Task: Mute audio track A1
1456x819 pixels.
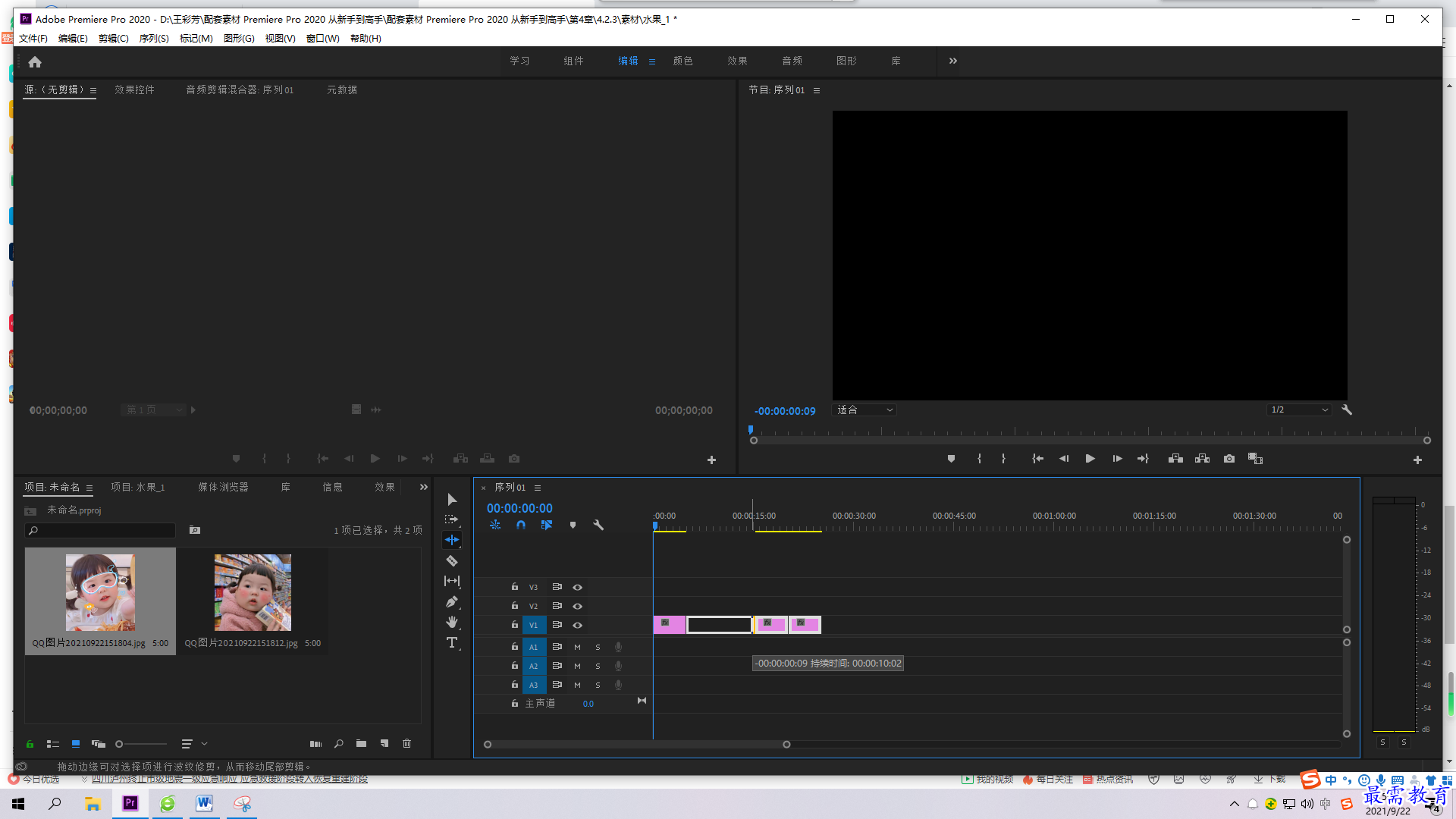Action: click(577, 648)
